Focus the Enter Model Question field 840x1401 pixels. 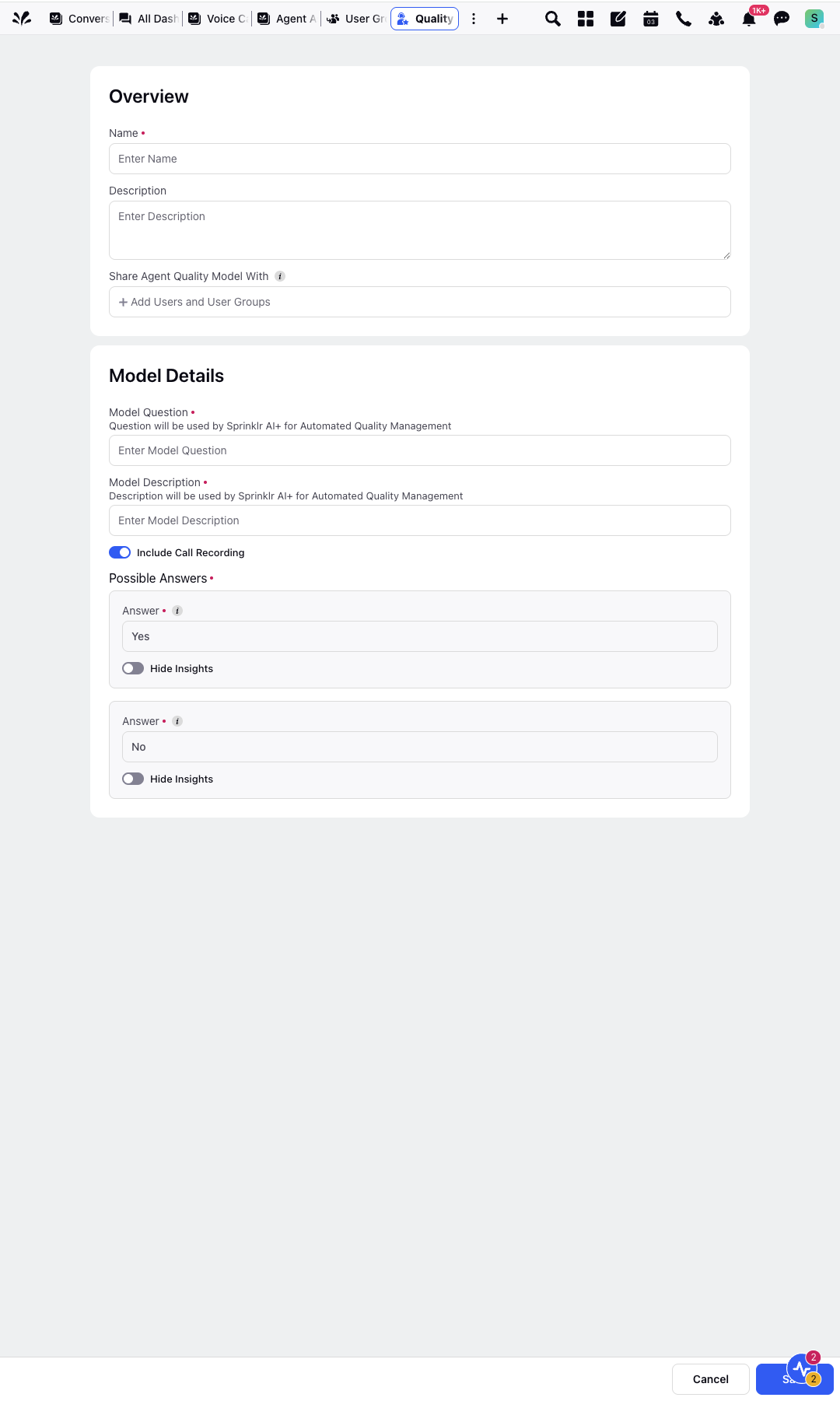click(420, 450)
